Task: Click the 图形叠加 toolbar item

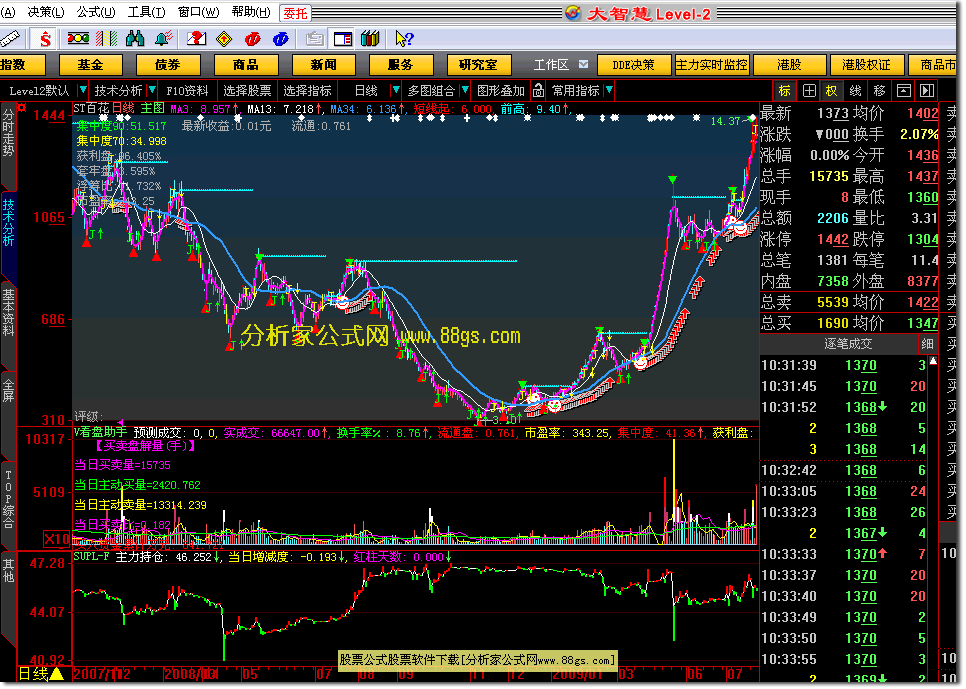Action: 501,91
